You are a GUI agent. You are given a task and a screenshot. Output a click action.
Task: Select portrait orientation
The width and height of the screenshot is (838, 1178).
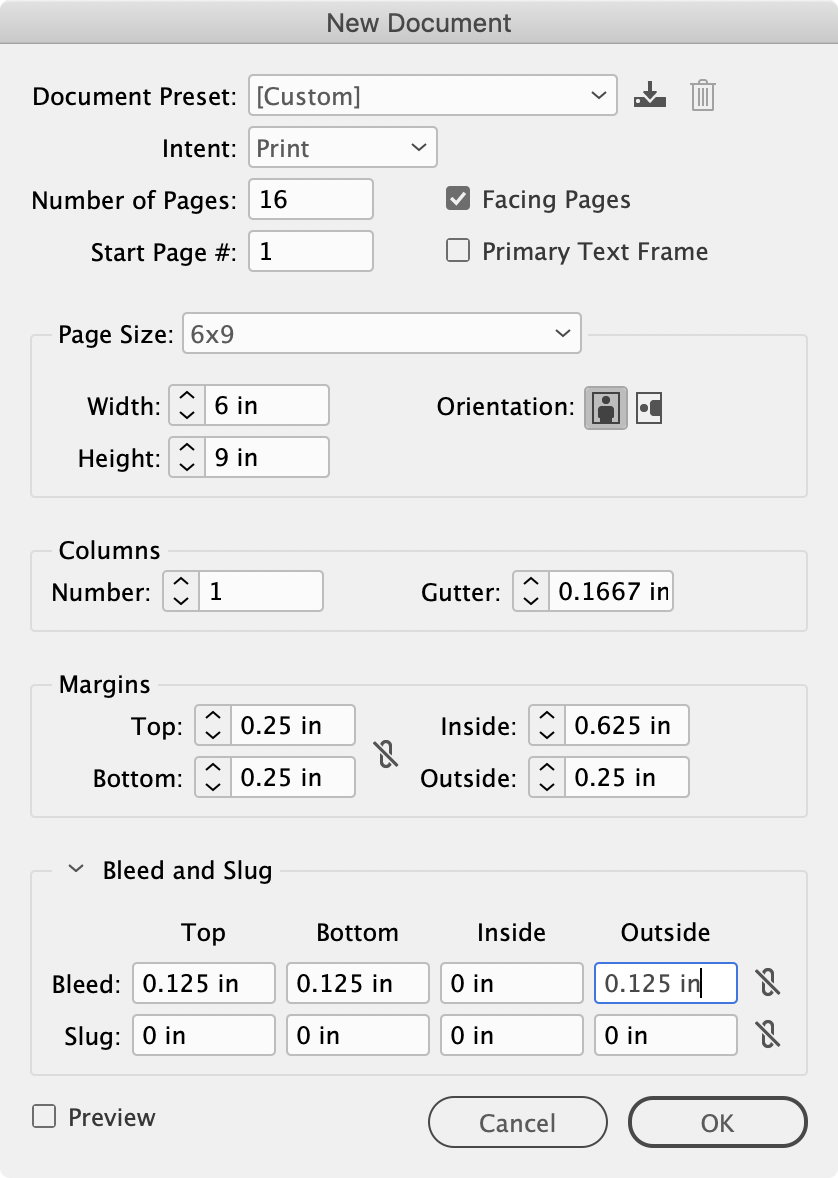click(x=606, y=408)
